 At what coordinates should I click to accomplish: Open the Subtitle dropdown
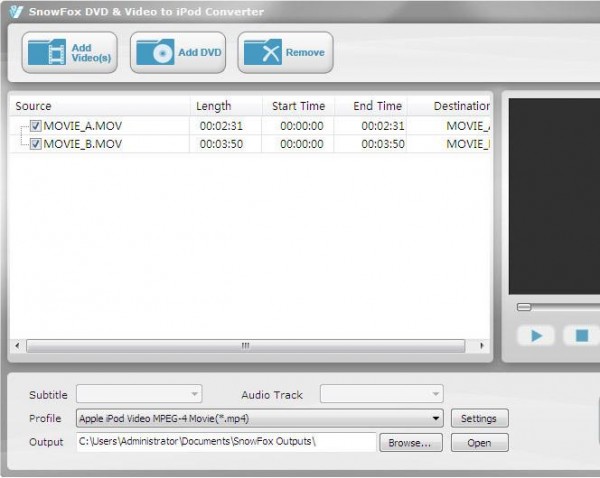(x=139, y=394)
